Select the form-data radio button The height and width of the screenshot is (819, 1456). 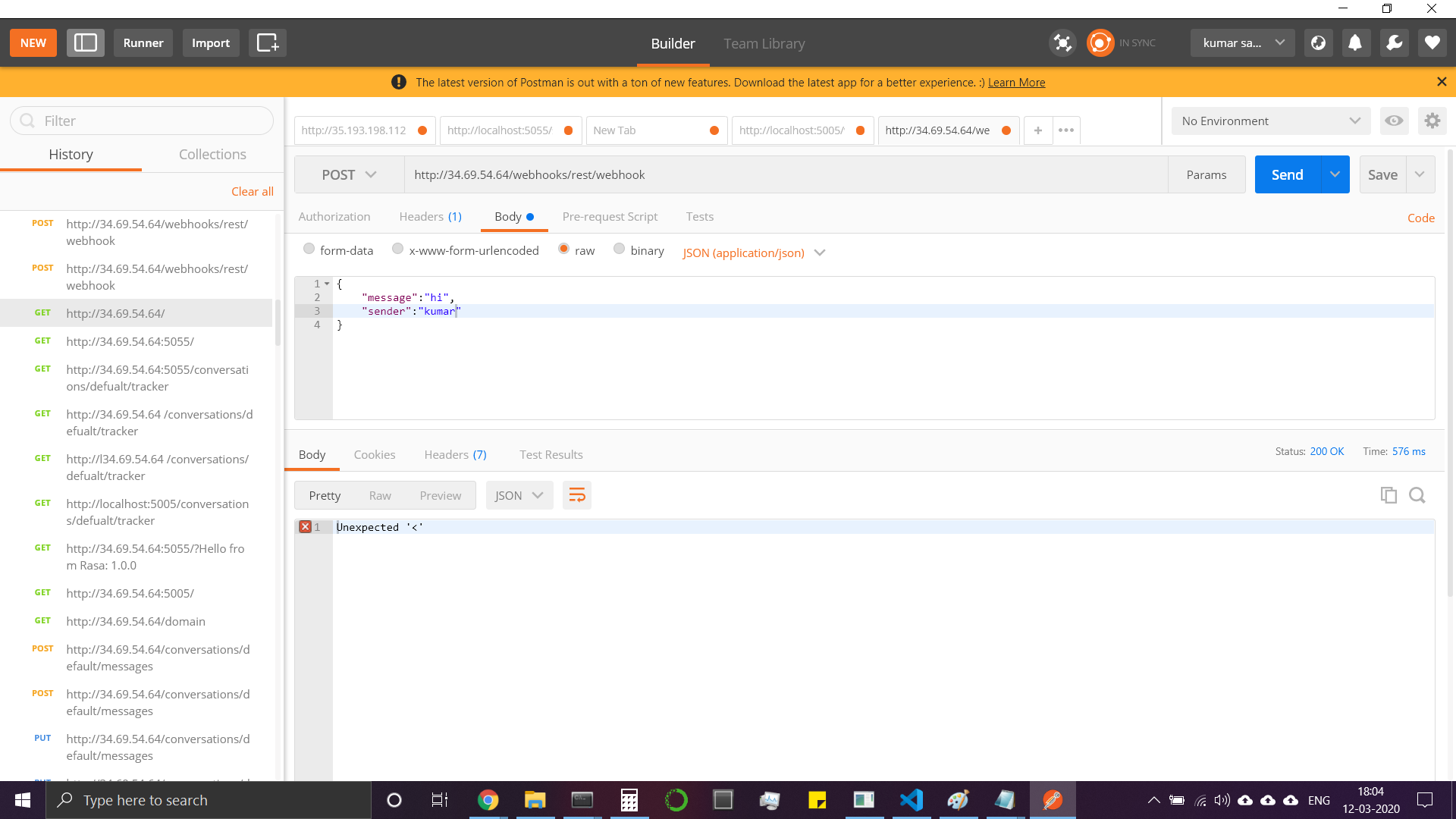tap(309, 249)
